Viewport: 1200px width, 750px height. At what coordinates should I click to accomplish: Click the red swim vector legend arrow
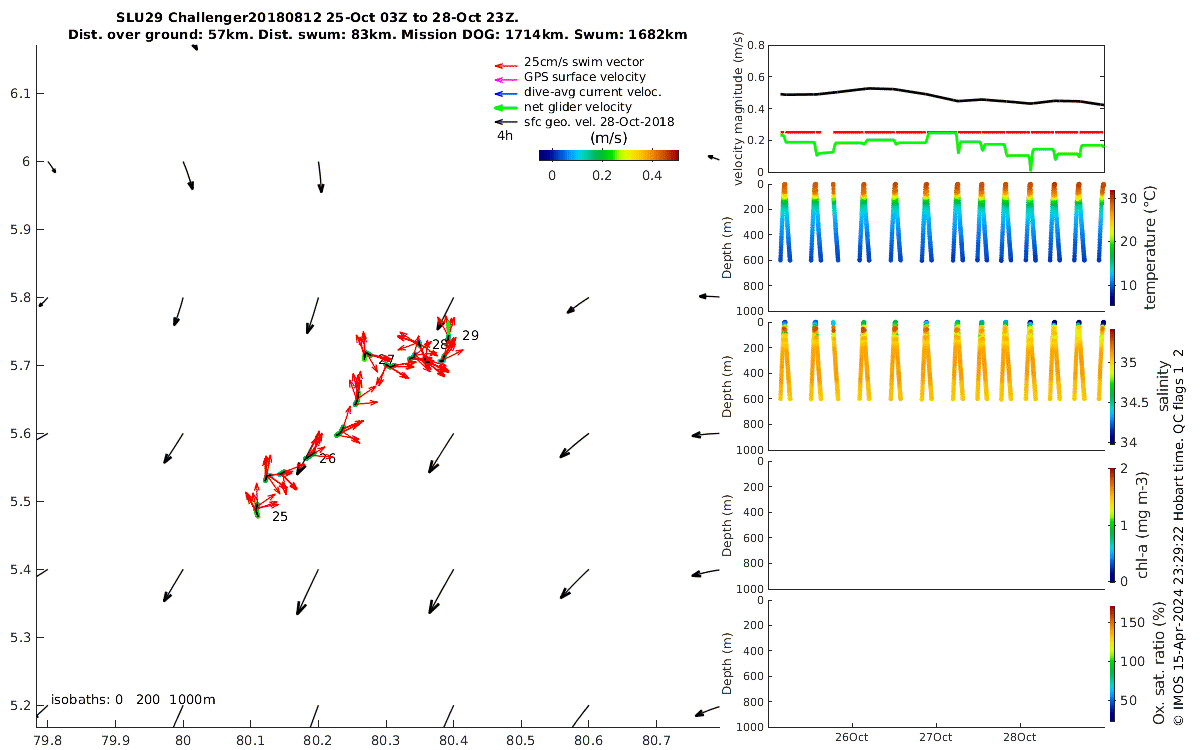pyautogui.click(x=505, y=67)
